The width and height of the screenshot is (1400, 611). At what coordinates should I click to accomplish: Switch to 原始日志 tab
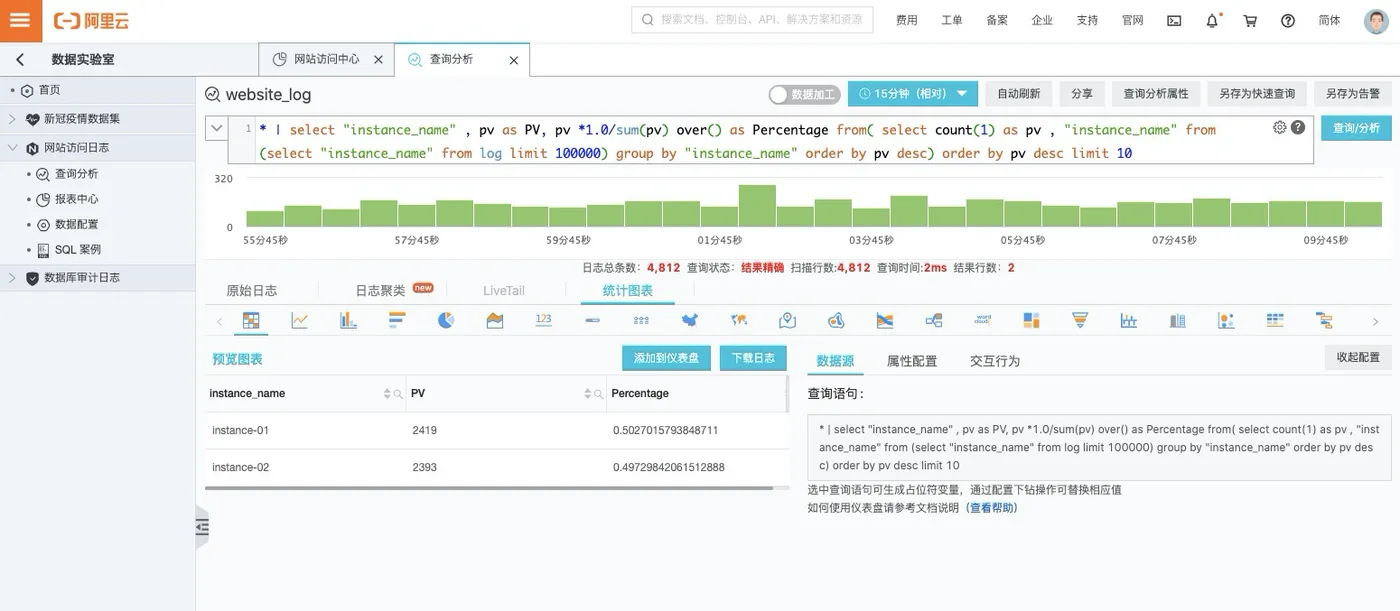(x=252, y=290)
